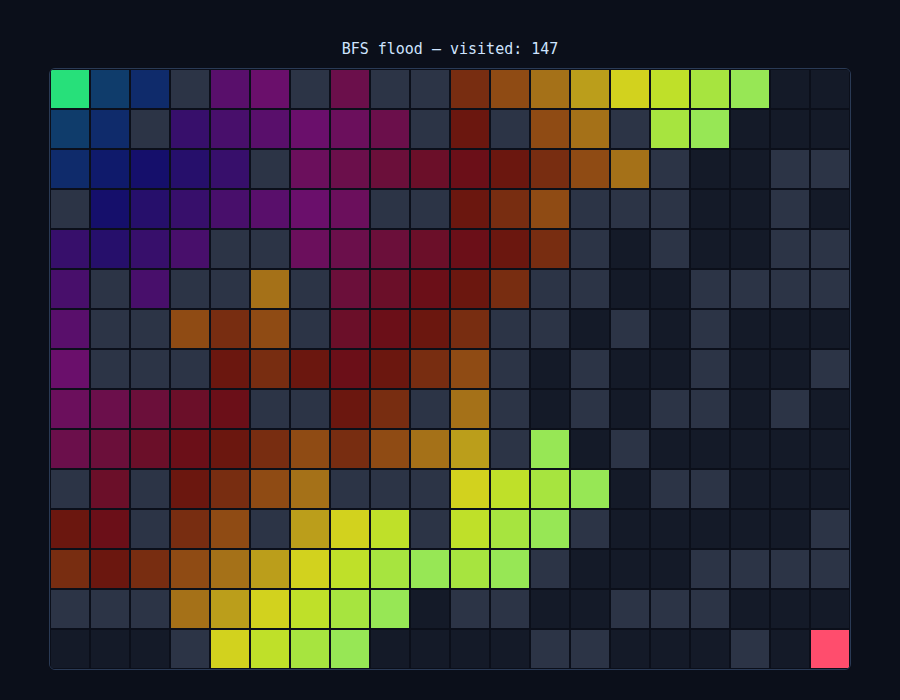Click the dark cell in the grid's bottom-left corner
Viewport: 900px width, 700px height.
[x=70, y=649]
